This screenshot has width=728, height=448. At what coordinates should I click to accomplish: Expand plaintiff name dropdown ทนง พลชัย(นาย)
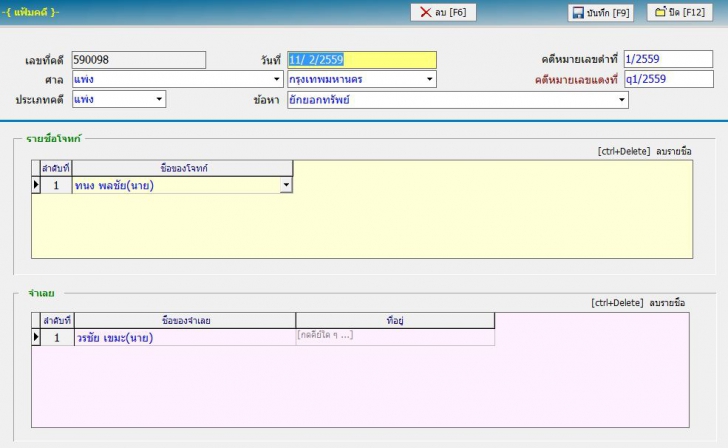click(x=286, y=185)
